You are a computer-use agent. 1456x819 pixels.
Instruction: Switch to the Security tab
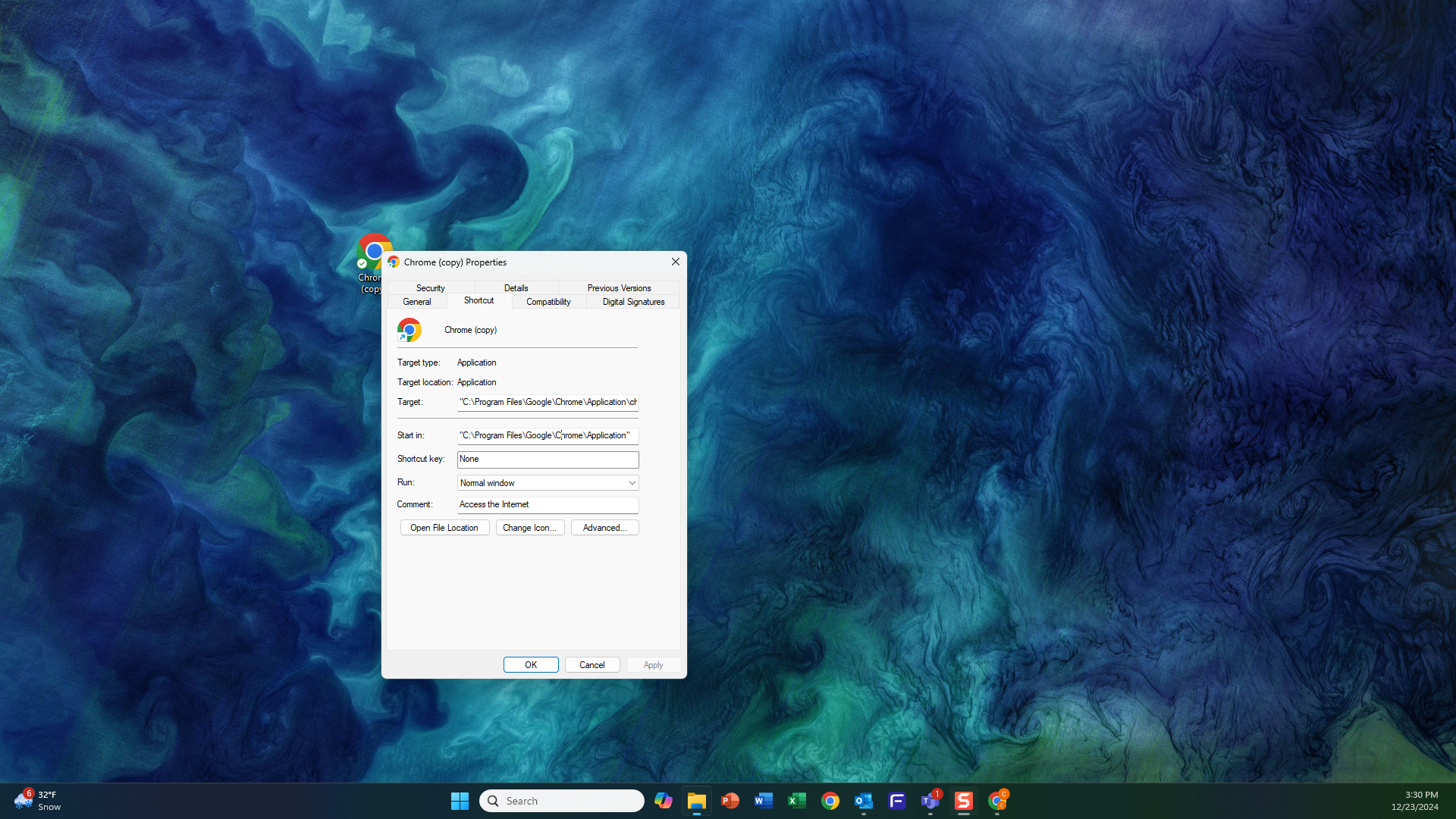tap(430, 288)
